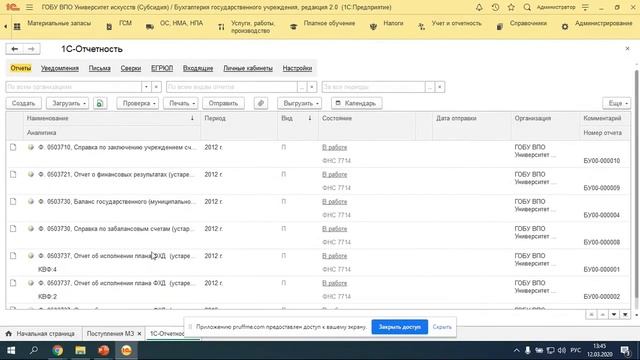Clear the report type filter

[x=312, y=87]
